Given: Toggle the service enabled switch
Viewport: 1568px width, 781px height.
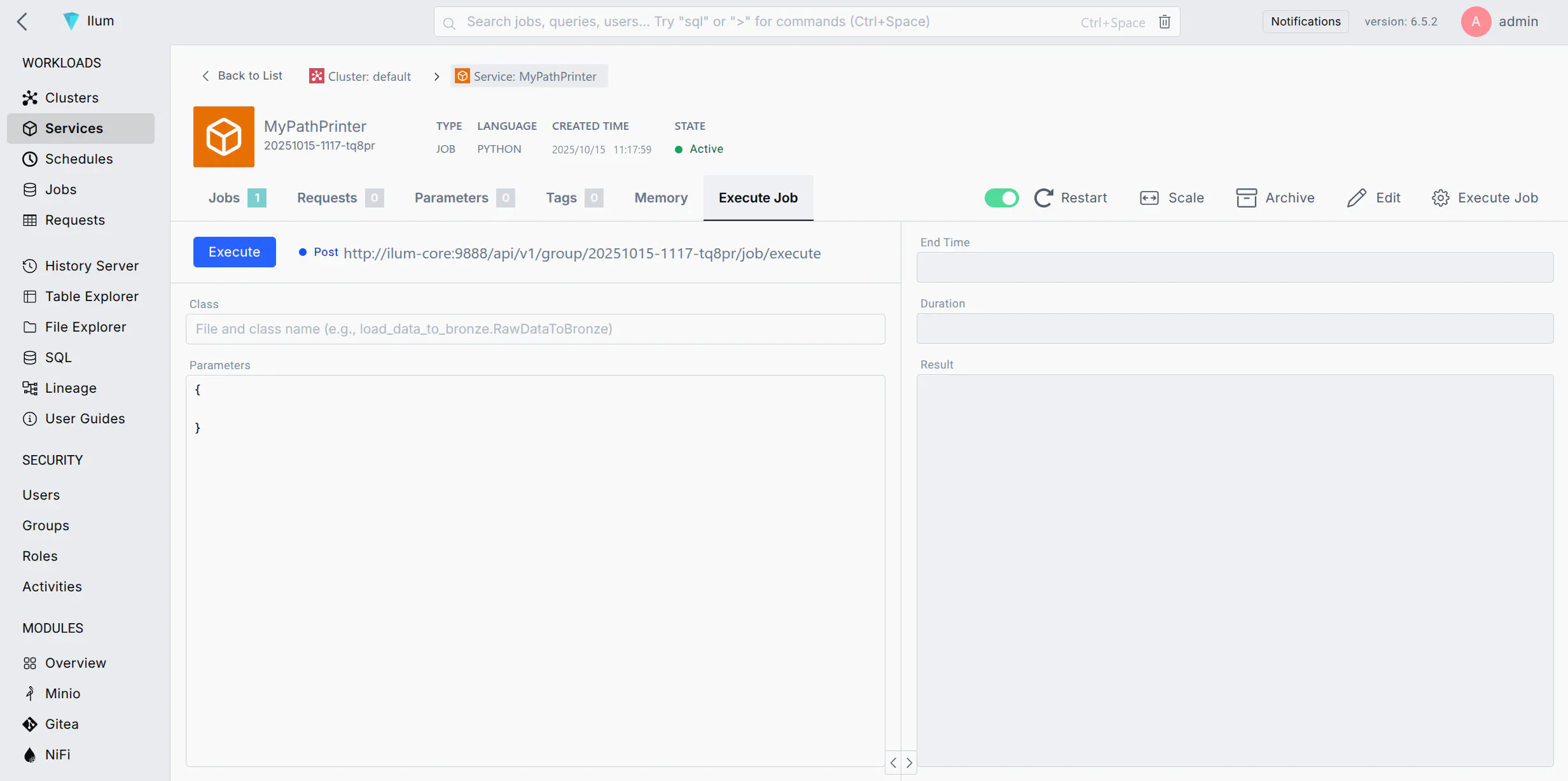Looking at the screenshot, I should click(1001, 198).
